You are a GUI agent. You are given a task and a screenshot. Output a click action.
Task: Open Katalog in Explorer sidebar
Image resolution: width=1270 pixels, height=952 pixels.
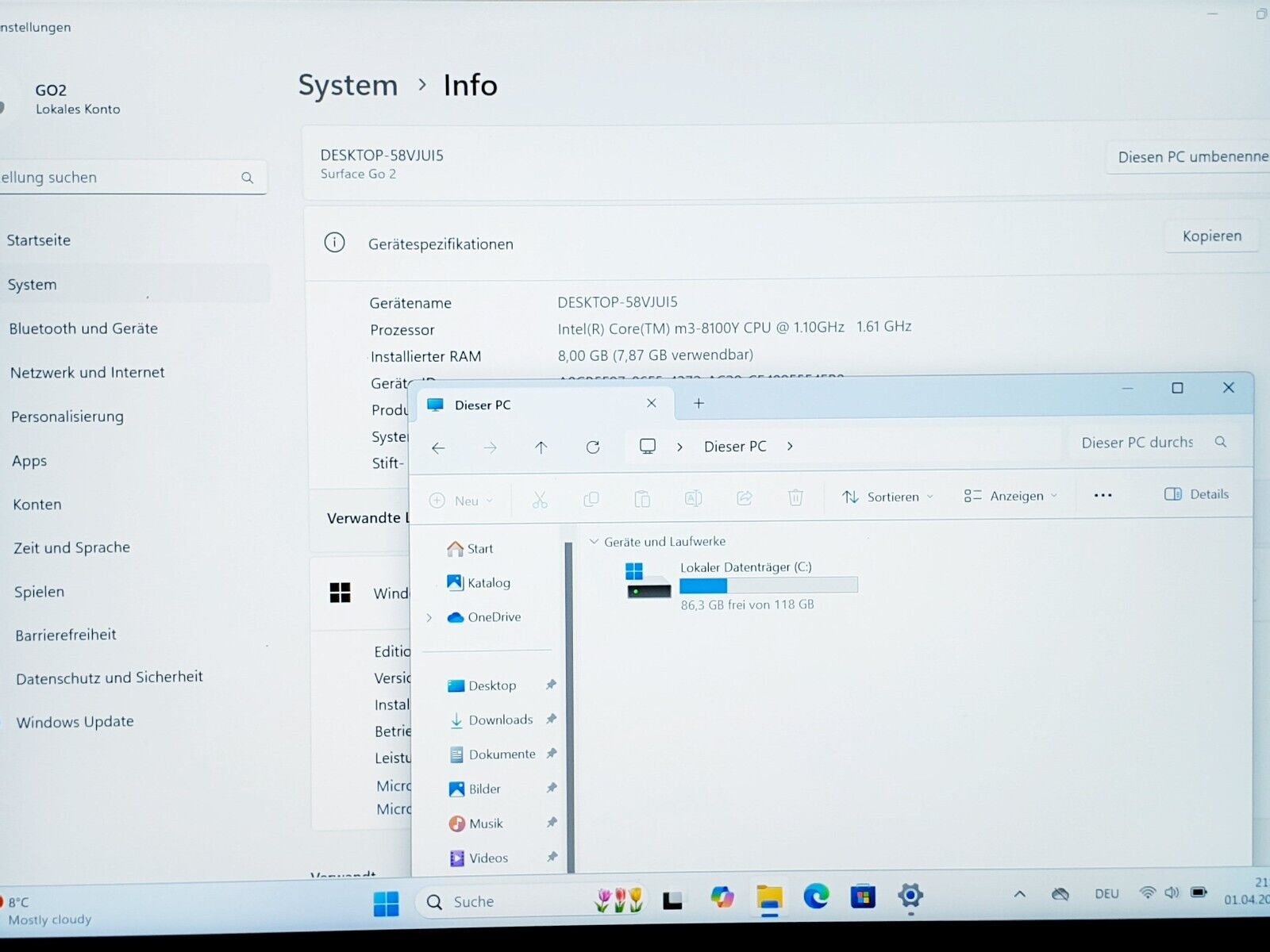coord(479,582)
